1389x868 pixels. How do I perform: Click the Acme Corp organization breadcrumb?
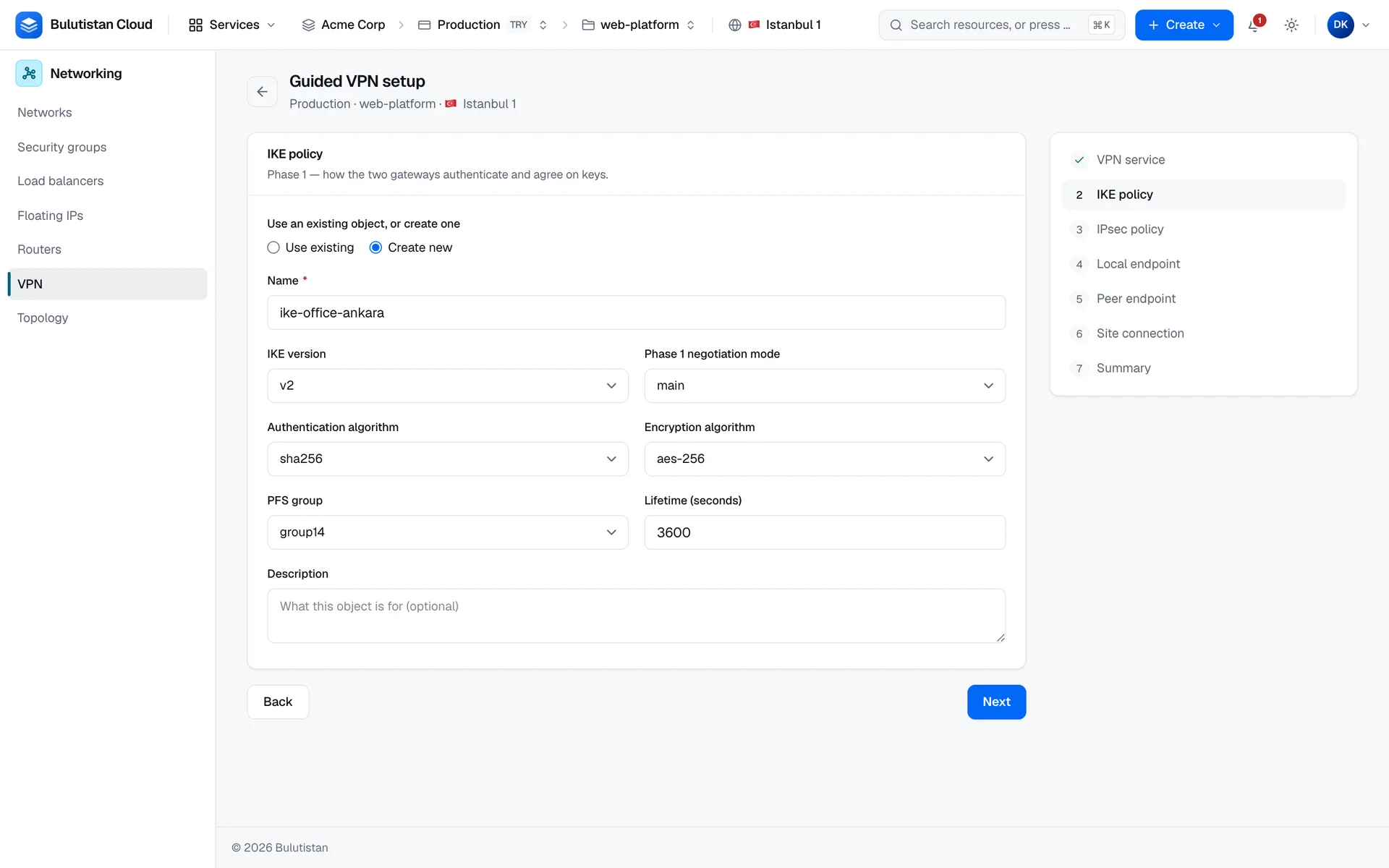[344, 25]
